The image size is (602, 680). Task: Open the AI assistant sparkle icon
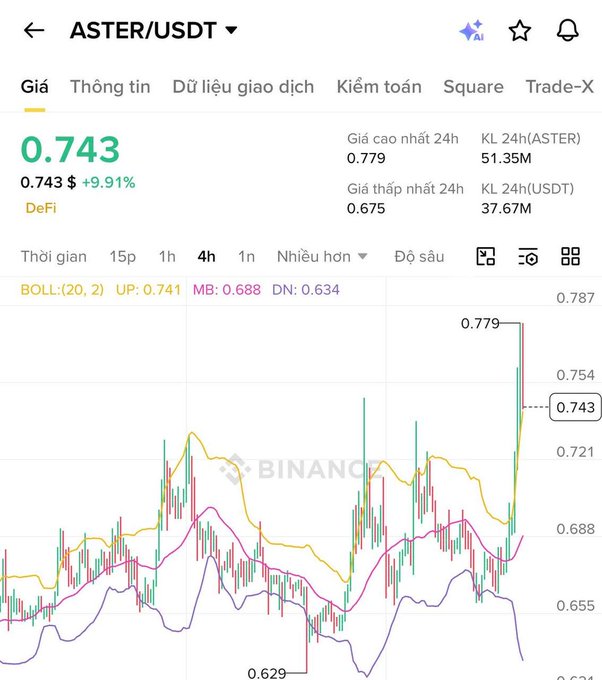click(472, 30)
